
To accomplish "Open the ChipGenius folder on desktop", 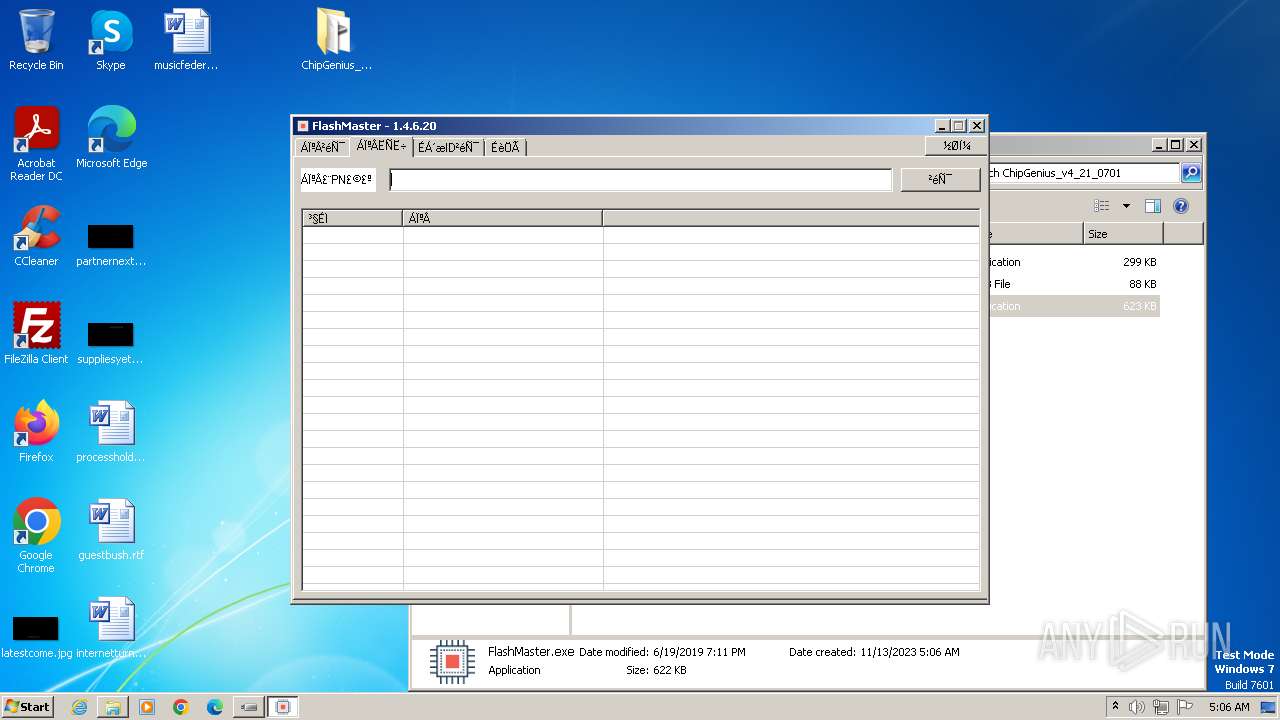I will point(336,40).
